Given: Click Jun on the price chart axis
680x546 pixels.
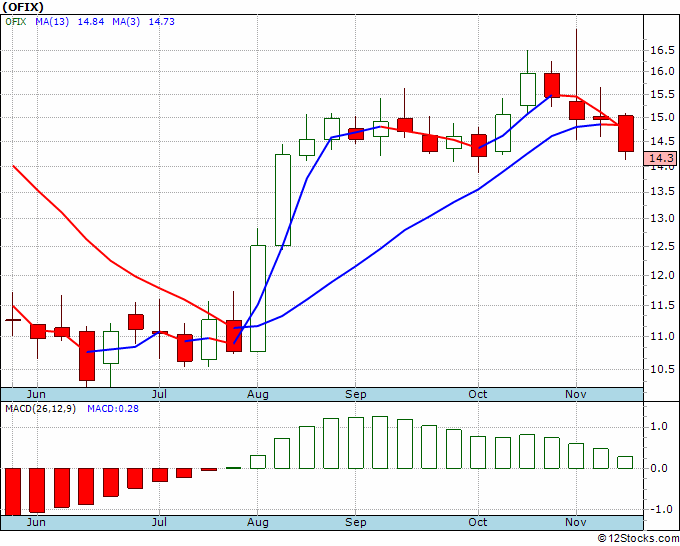Looking at the screenshot, I should point(36,394).
